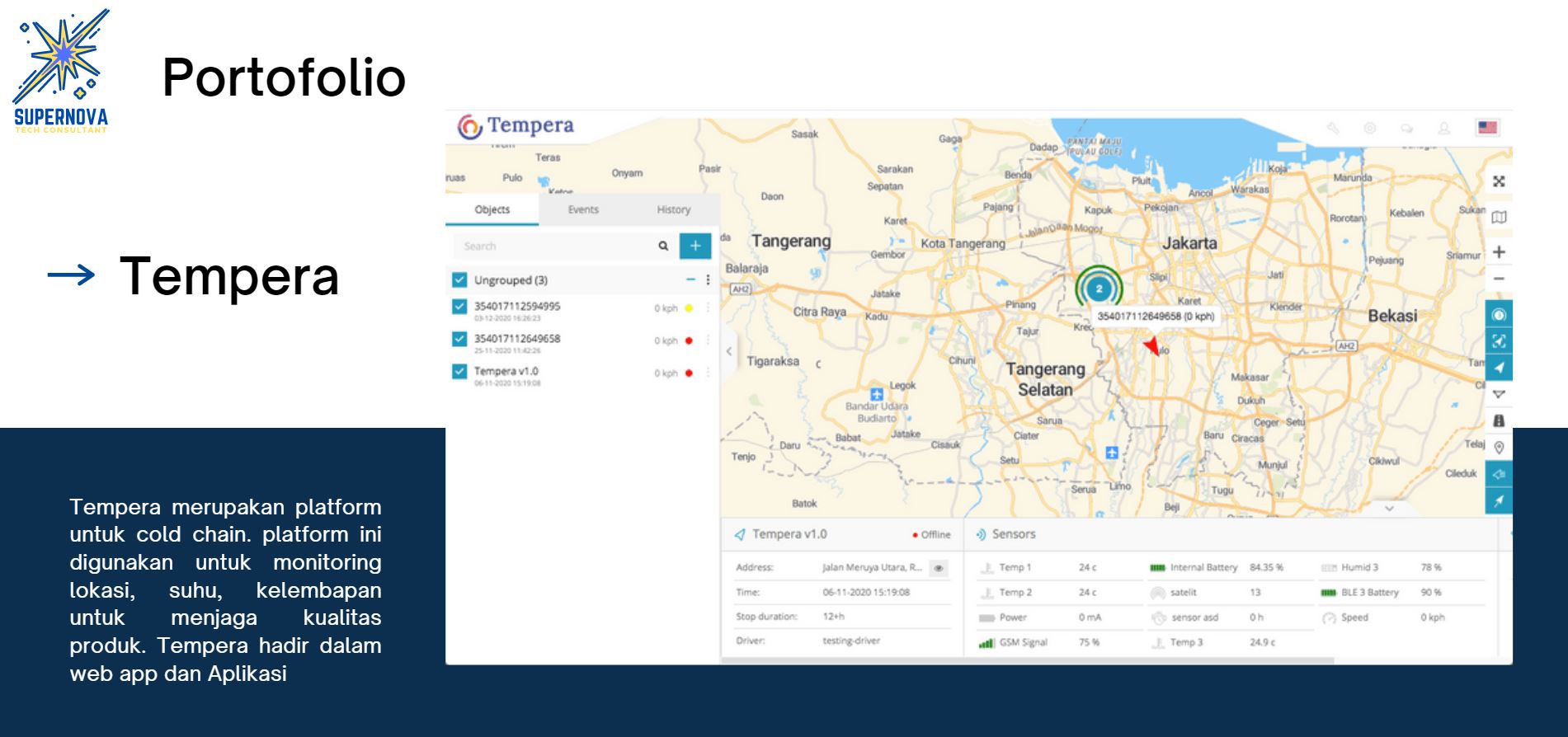Click the yellow status dot of 354017112594995

click(689, 308)
